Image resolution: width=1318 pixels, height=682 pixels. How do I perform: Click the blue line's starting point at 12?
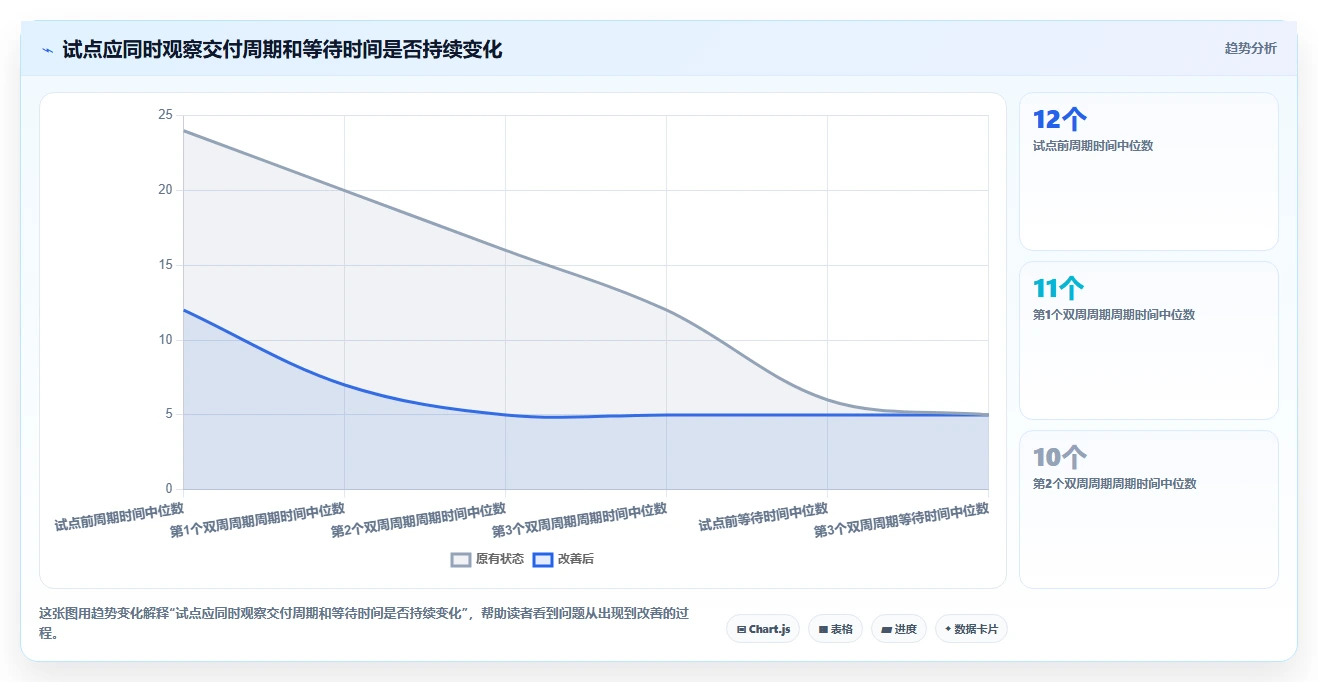click(184, 310)
